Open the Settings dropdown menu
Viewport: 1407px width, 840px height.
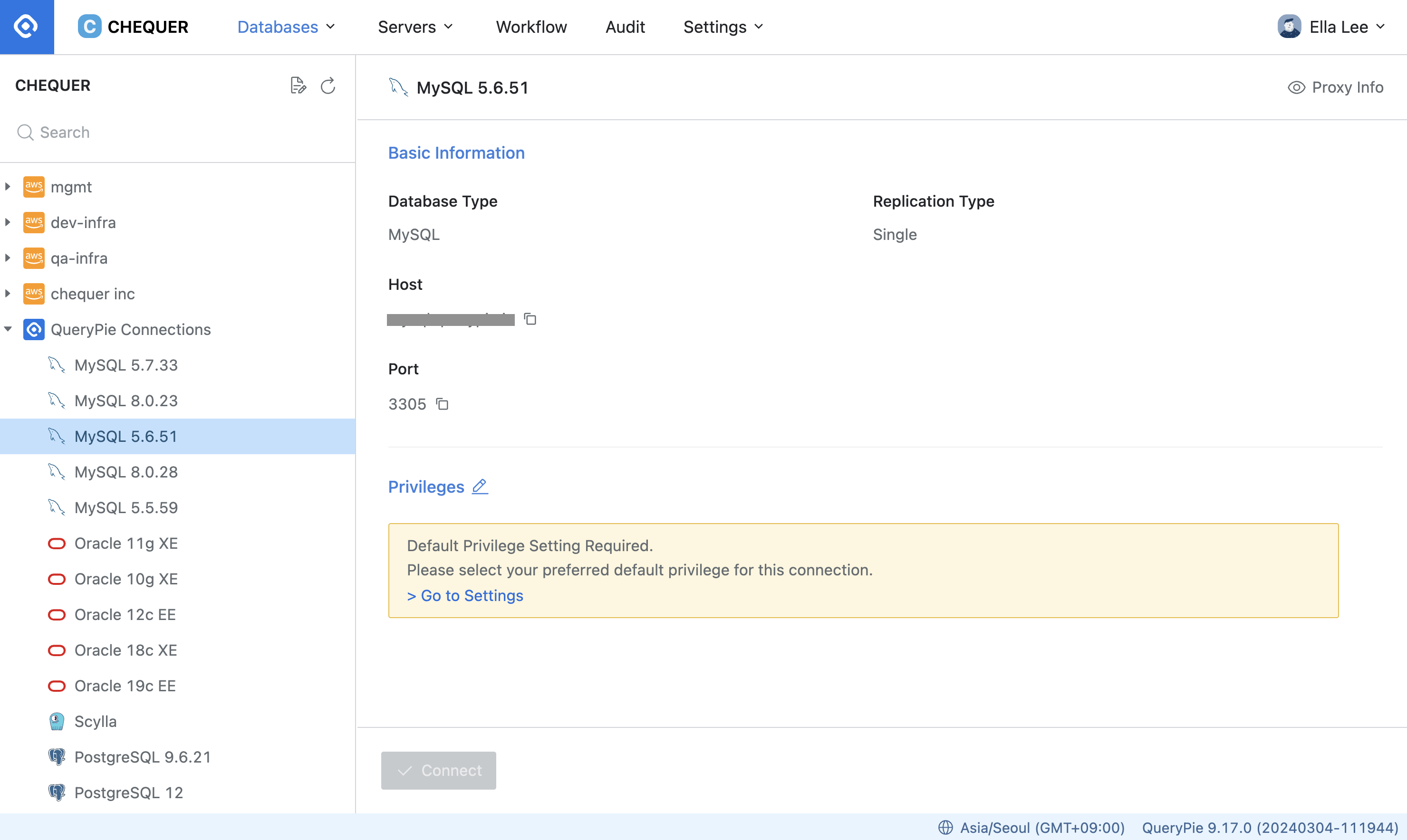[723, 27]
